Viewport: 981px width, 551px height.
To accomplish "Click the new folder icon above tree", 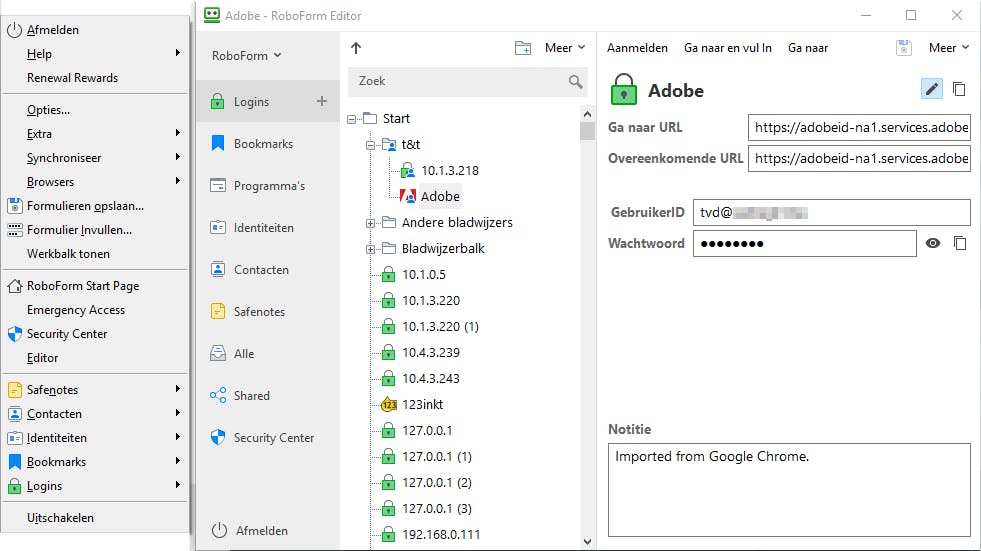I will pyautogui.click(x=523, y=48).
